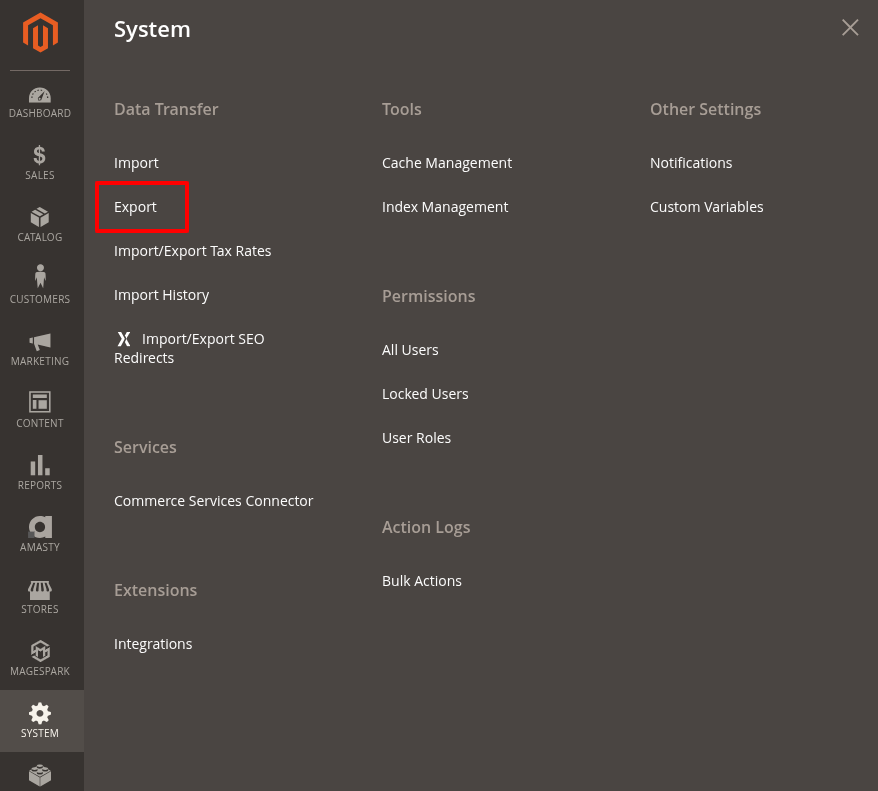Close the System menu panel
Image resolution: width=878 pixels, height=791 pixels.
pos(849,27)
